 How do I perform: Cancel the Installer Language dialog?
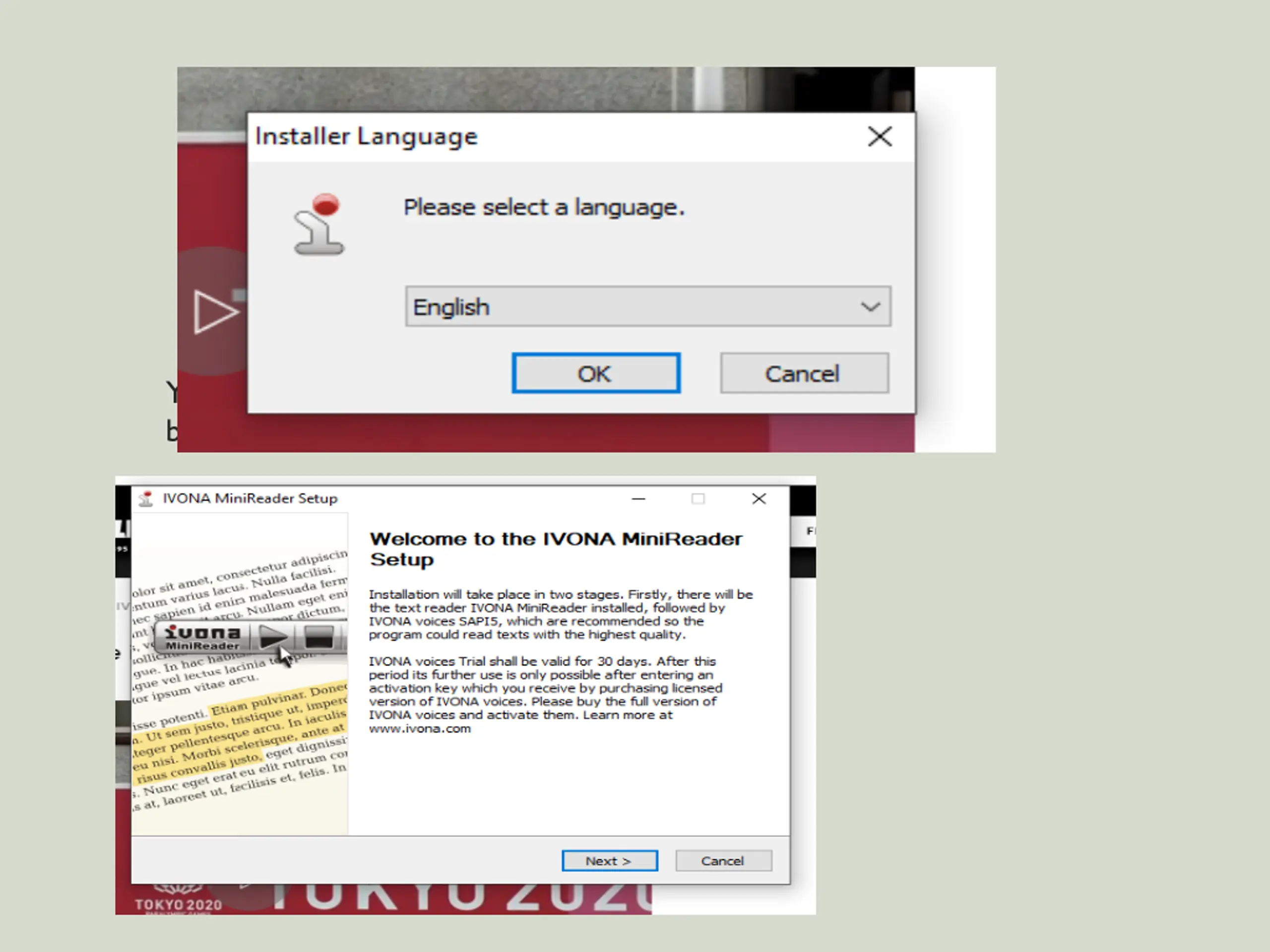[x=804, y=373]
